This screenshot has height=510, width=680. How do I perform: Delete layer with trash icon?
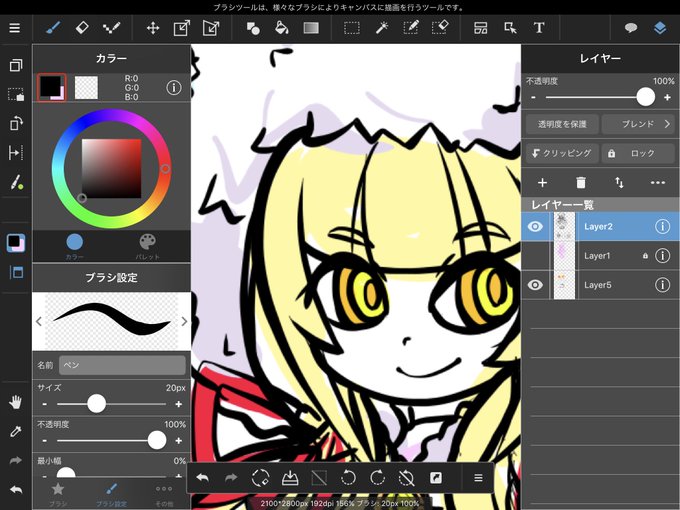pyautogui.click(x=581, y=183)
